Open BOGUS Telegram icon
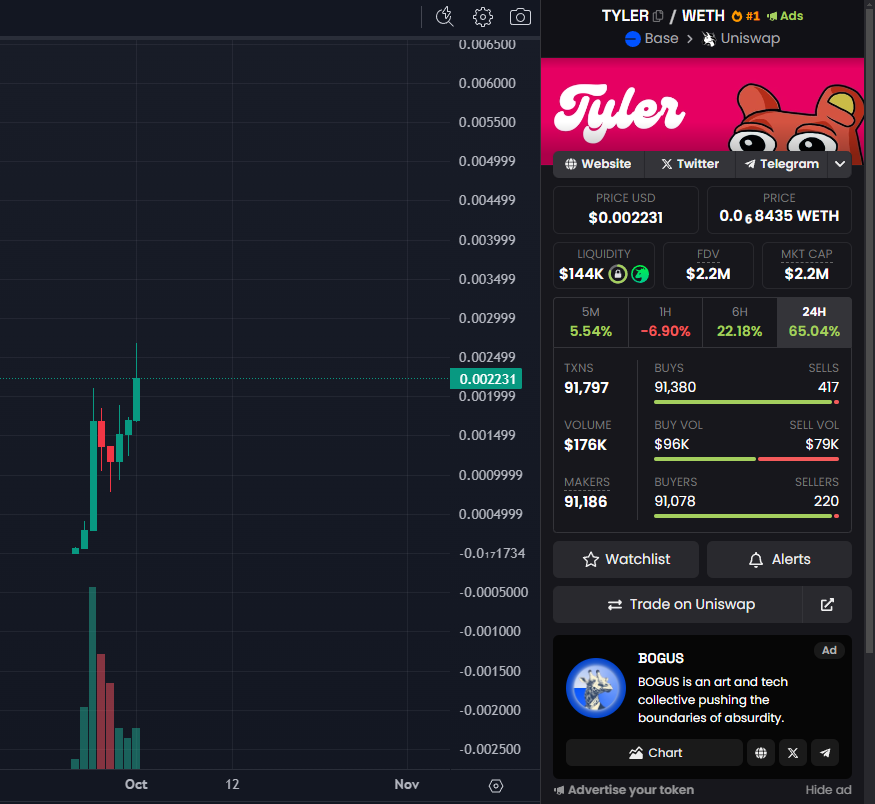Screen dimensions: 875x804 (825, 753)
